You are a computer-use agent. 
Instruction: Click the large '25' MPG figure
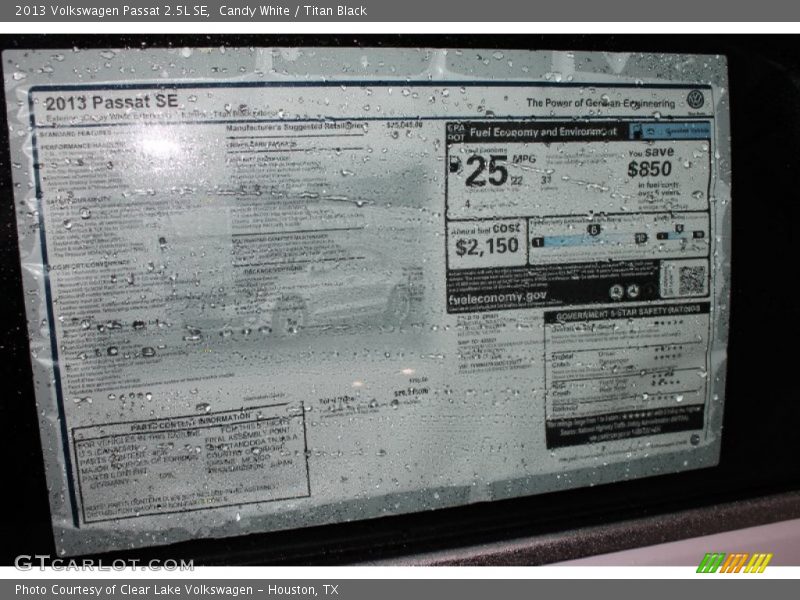tap(487, 171)
